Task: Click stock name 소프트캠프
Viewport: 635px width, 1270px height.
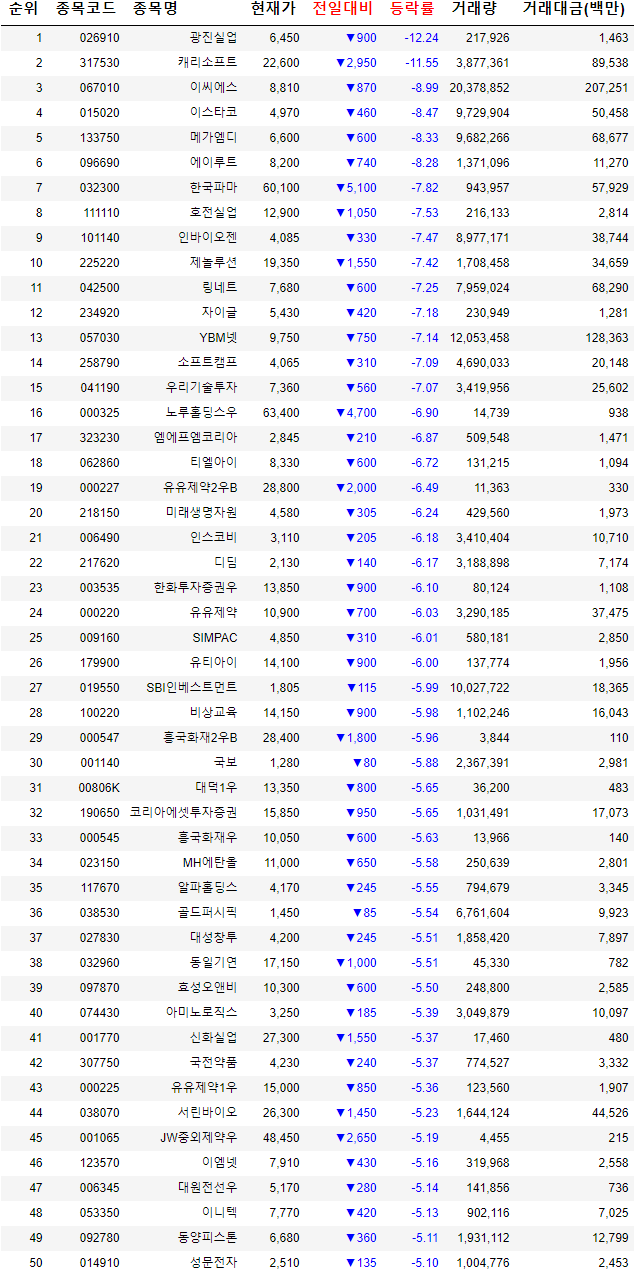Action: [x=207, y=363]
